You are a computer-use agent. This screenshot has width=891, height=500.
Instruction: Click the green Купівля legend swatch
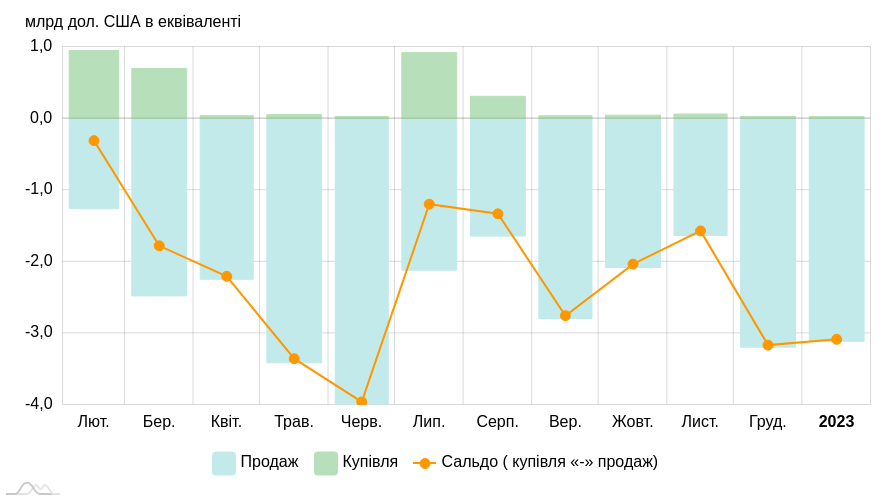coord(326,463)
